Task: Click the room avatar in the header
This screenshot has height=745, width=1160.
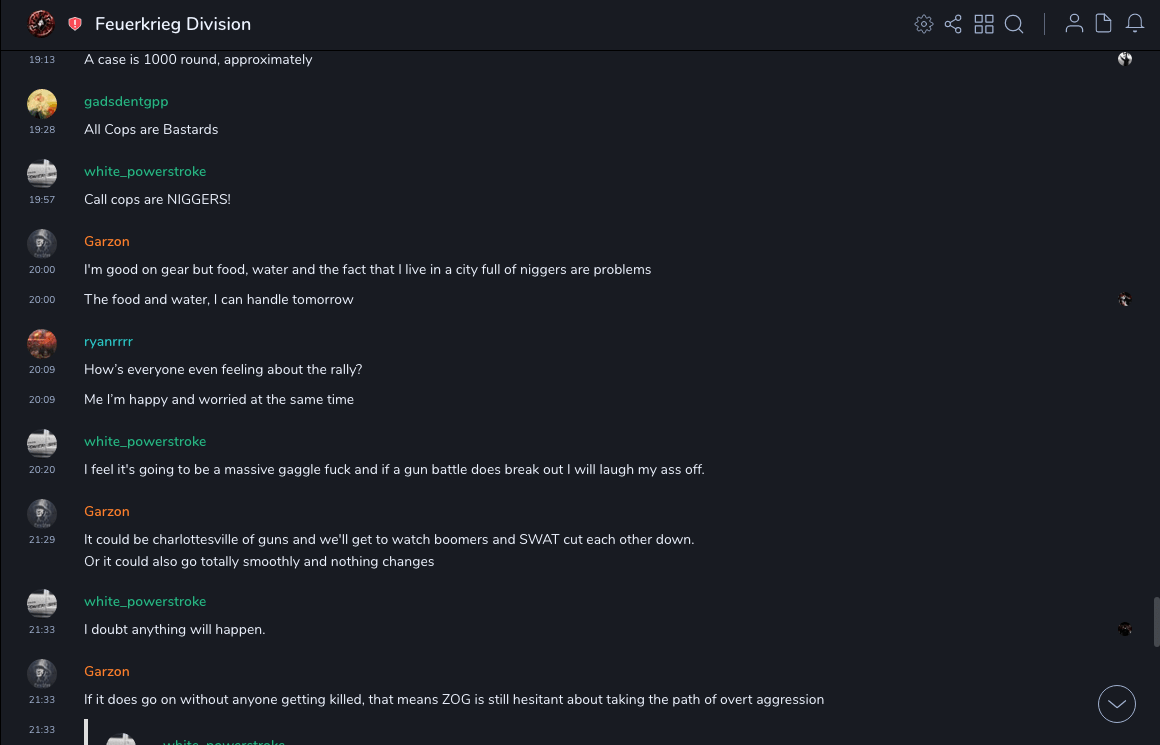Action: click(x=41, y=24)
